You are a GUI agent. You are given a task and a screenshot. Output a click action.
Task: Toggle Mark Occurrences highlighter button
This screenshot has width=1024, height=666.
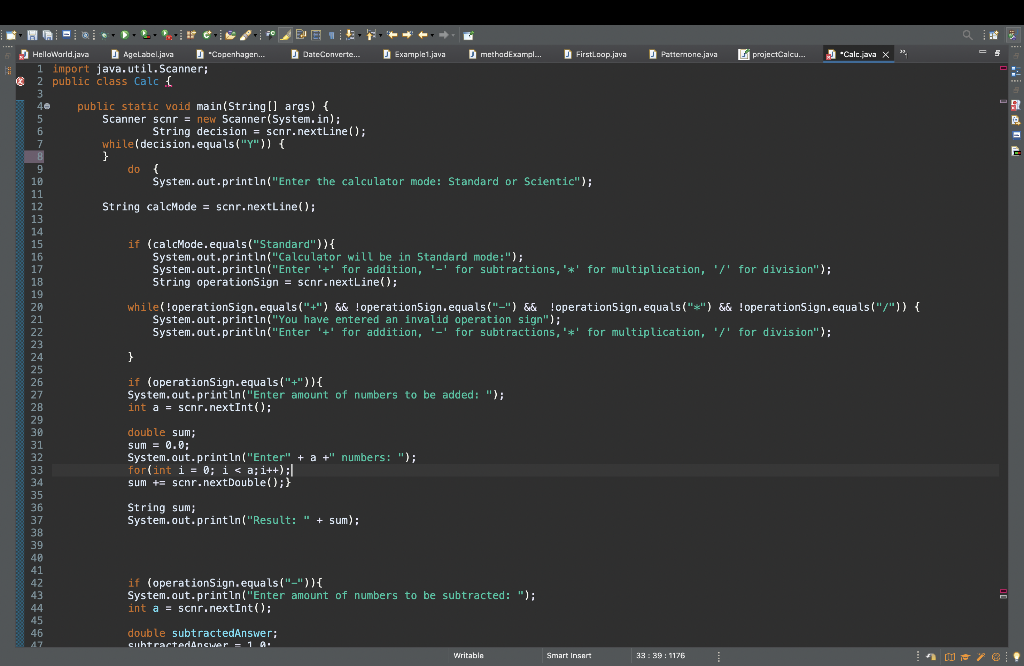[285, 35]
